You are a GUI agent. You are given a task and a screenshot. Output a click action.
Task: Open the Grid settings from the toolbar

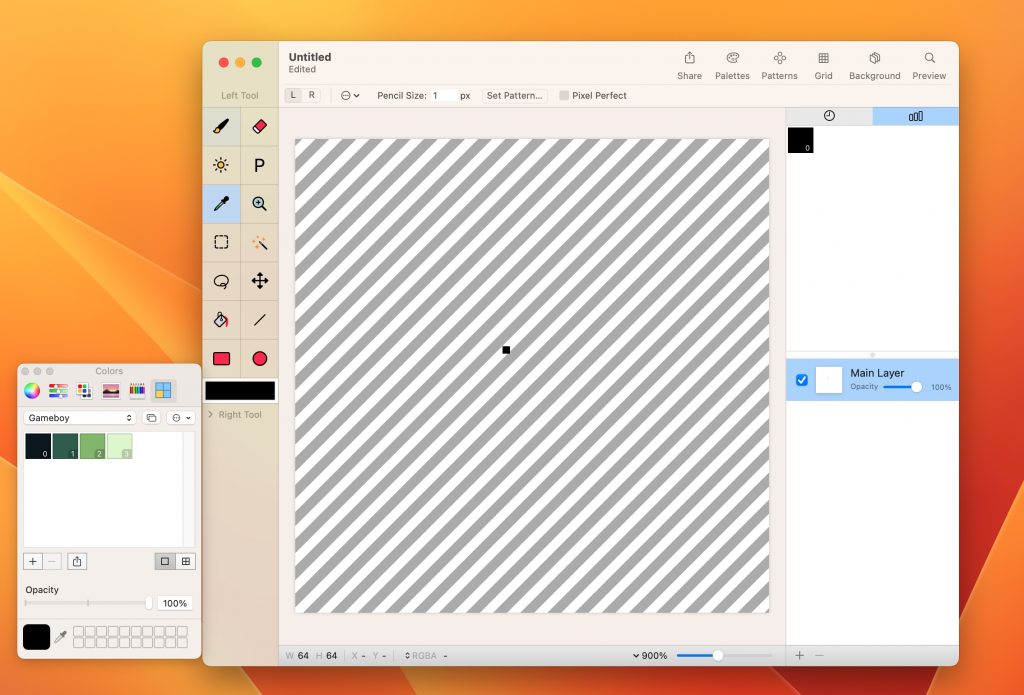(x=823, y=63)
